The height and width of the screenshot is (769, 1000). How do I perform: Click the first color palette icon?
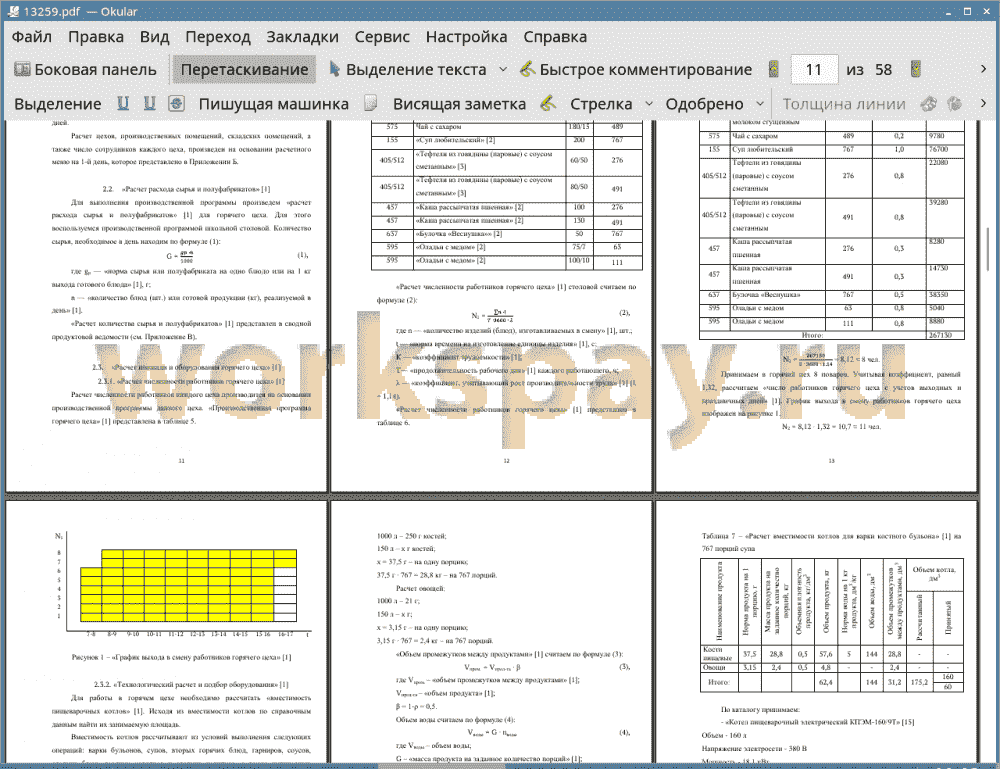coord(929,103)
